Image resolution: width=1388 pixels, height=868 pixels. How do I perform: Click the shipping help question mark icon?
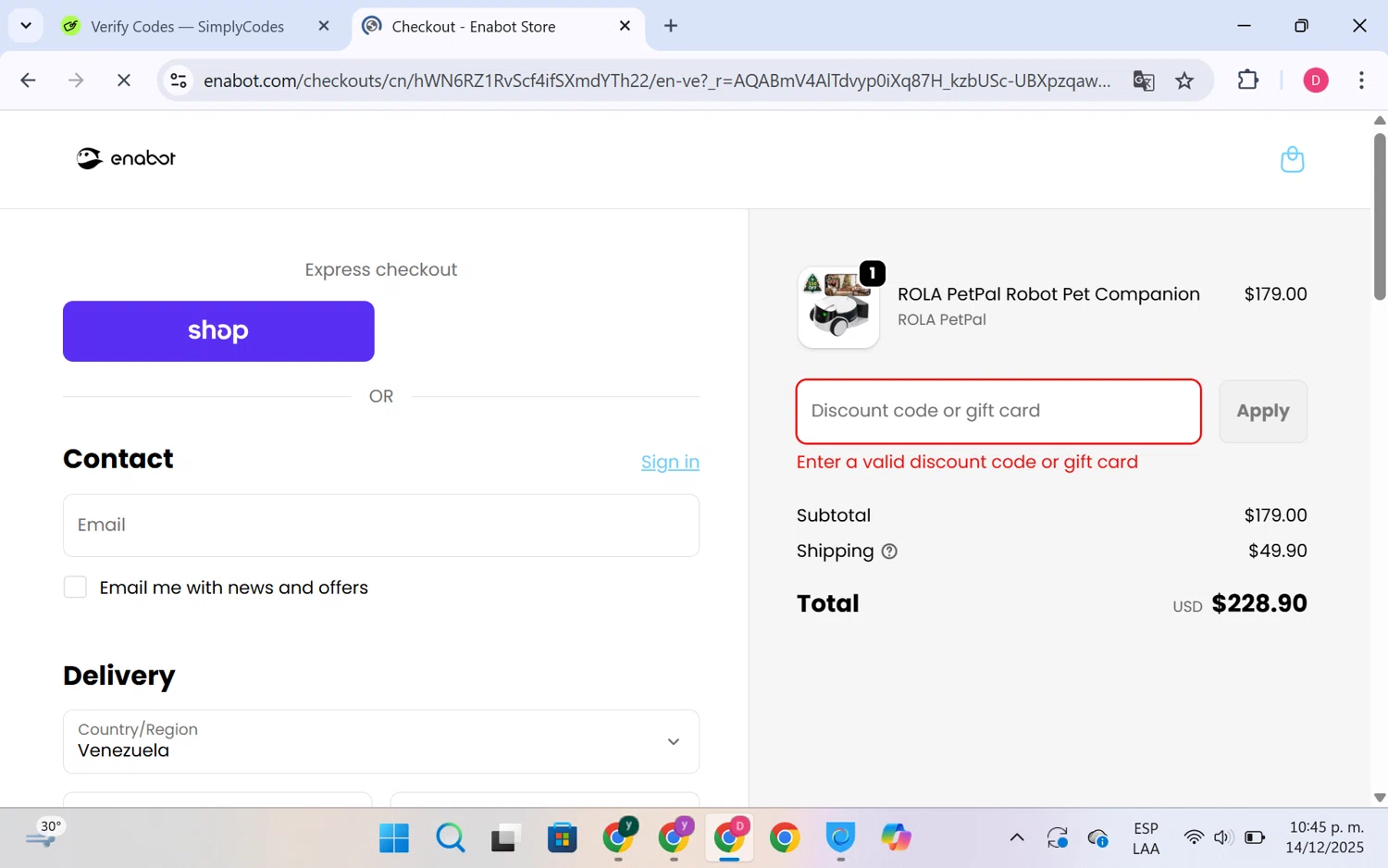pos(889,552)
